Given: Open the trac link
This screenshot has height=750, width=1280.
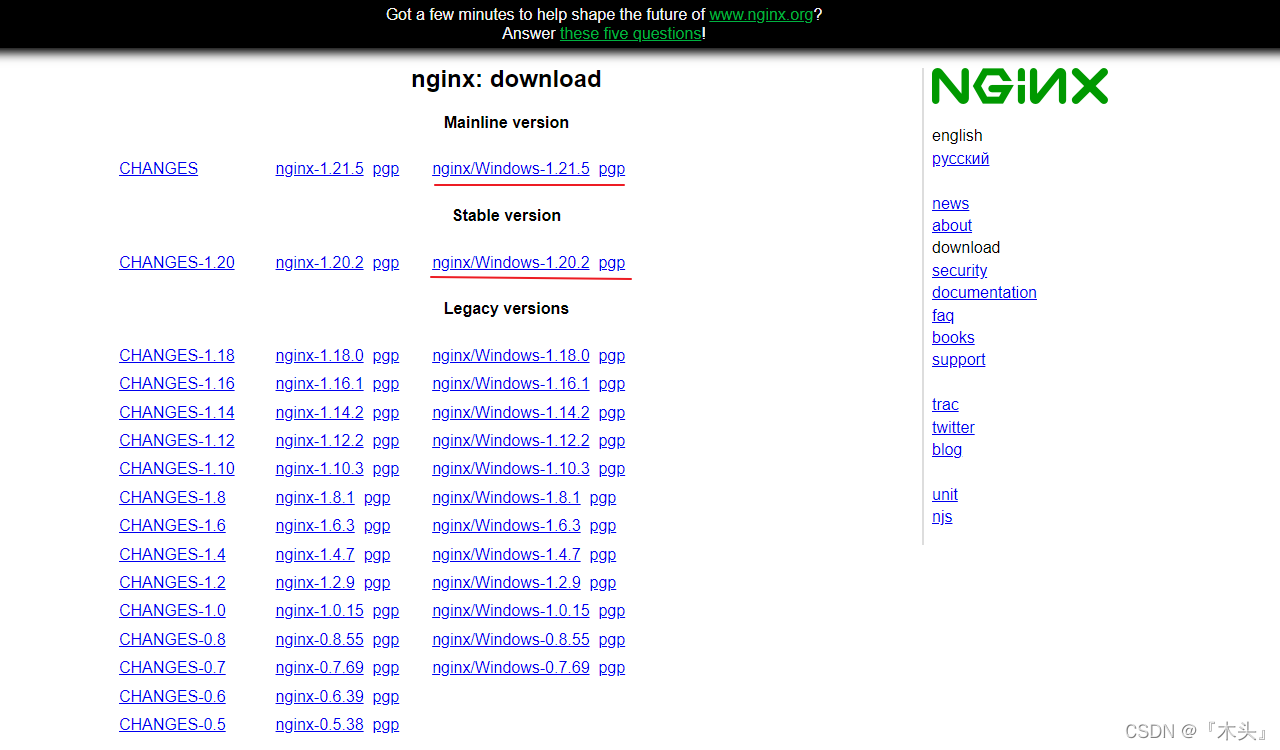Looking at the screenshot, I should (x=945, y=404).
